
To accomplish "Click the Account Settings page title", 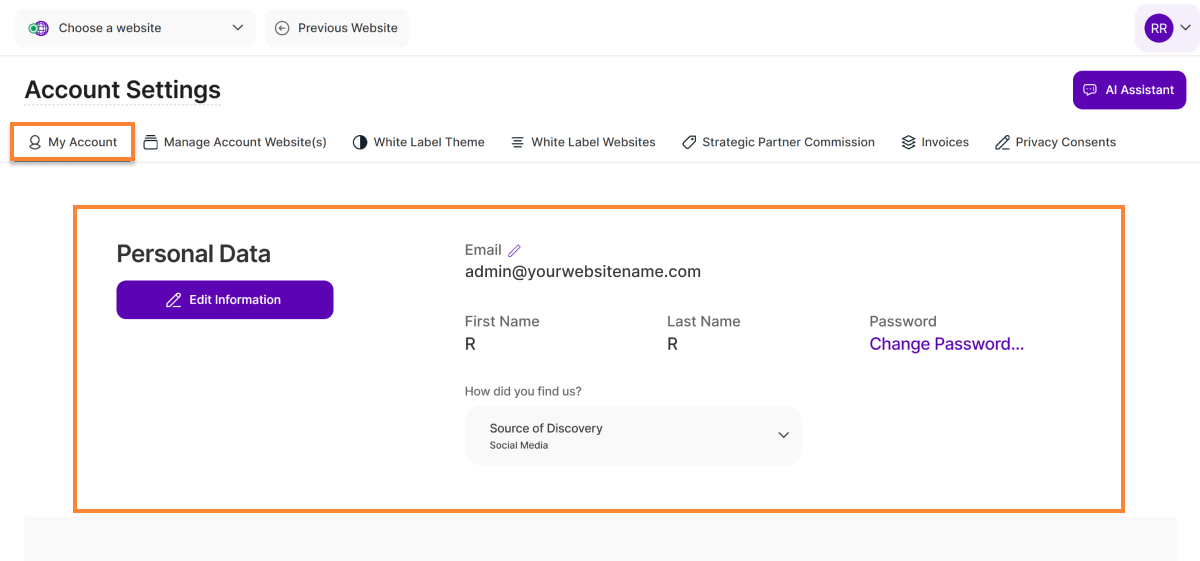I will pyautogui.click(x=122, y=90).
